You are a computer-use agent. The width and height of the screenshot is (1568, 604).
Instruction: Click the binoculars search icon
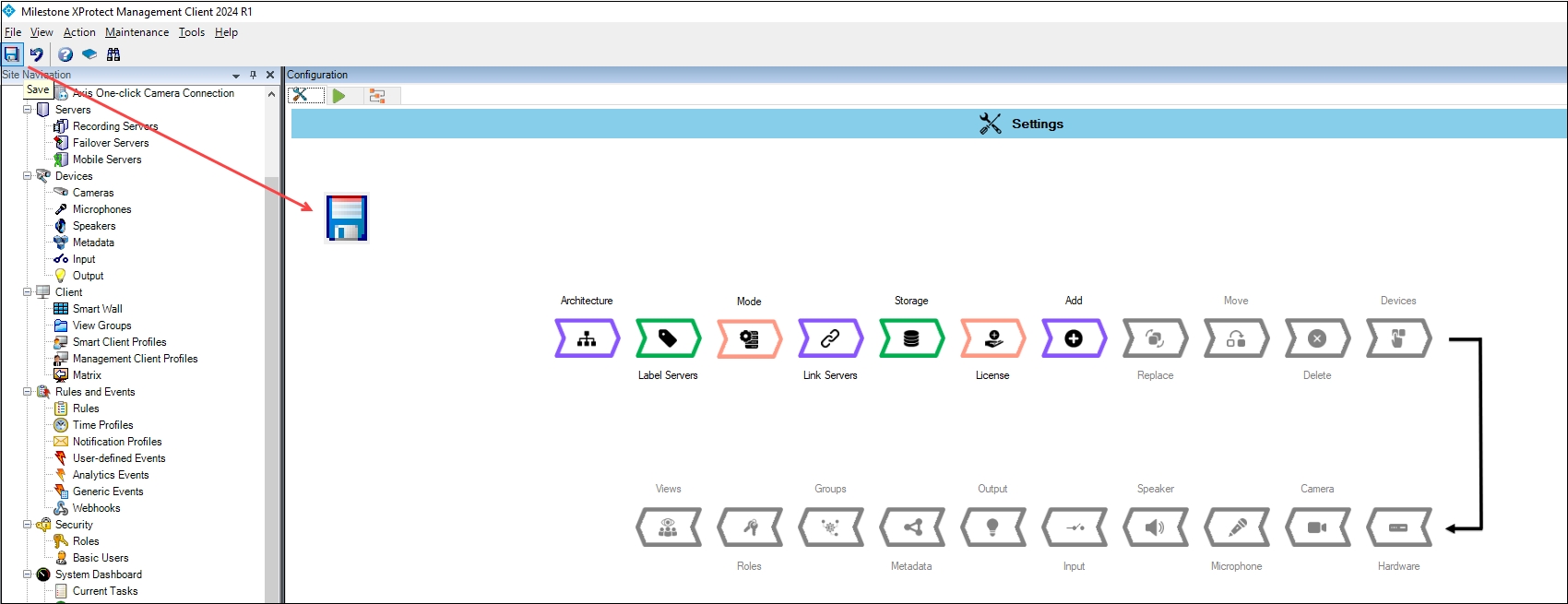[113, 54]
